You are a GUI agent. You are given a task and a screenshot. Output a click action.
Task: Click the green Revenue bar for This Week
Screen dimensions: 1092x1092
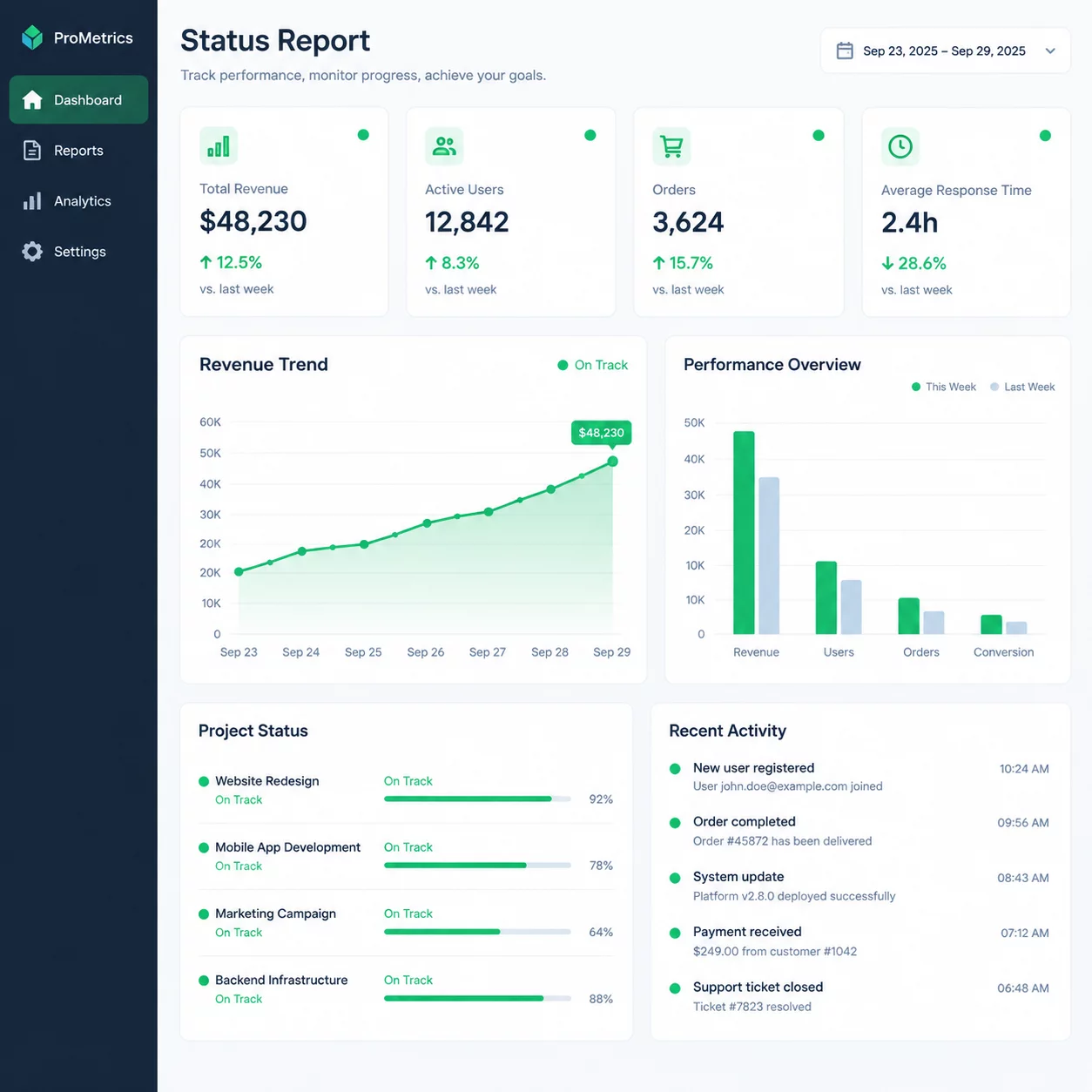744,533
